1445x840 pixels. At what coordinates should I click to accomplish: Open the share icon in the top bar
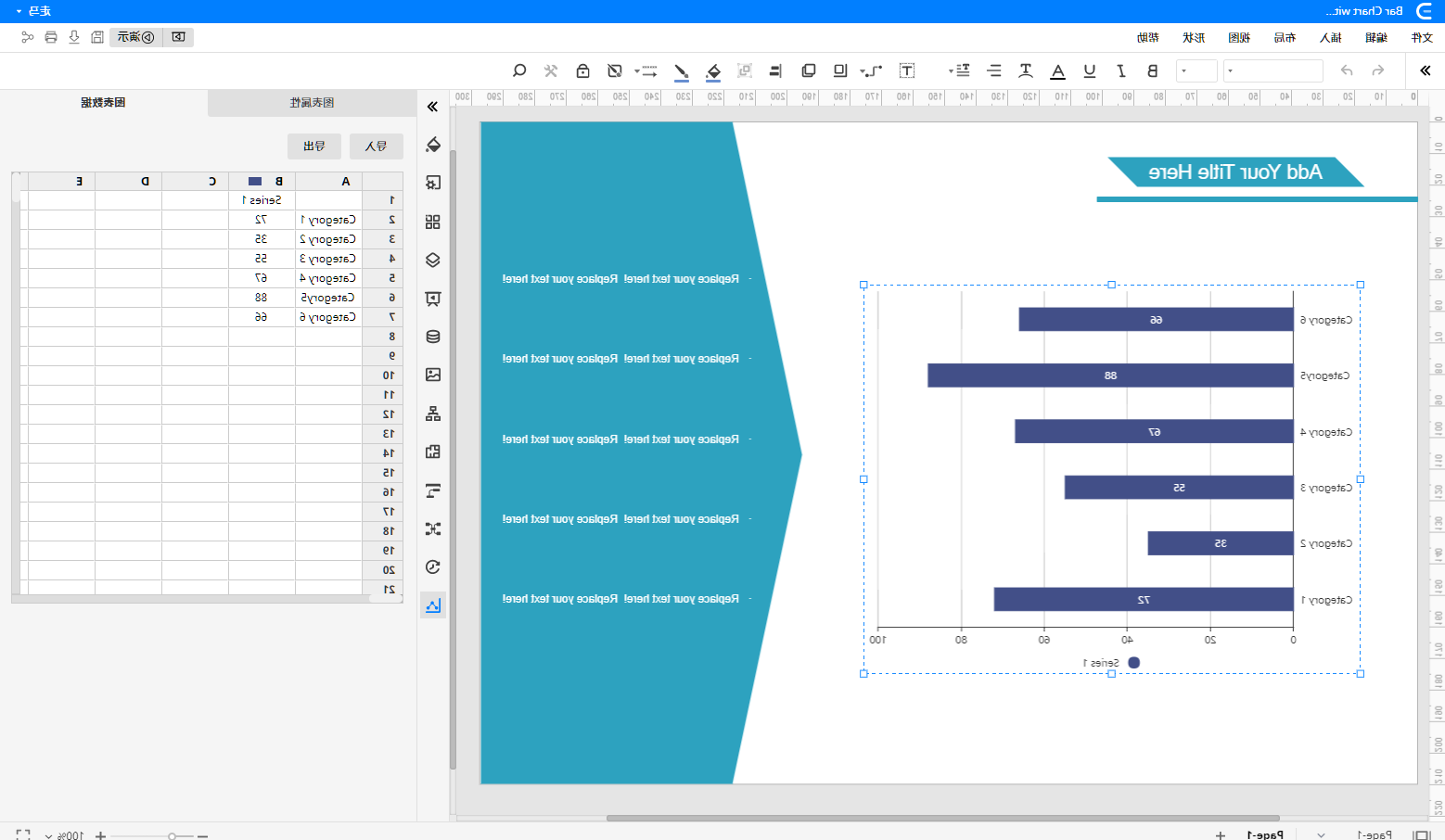[x=28, y=37]
